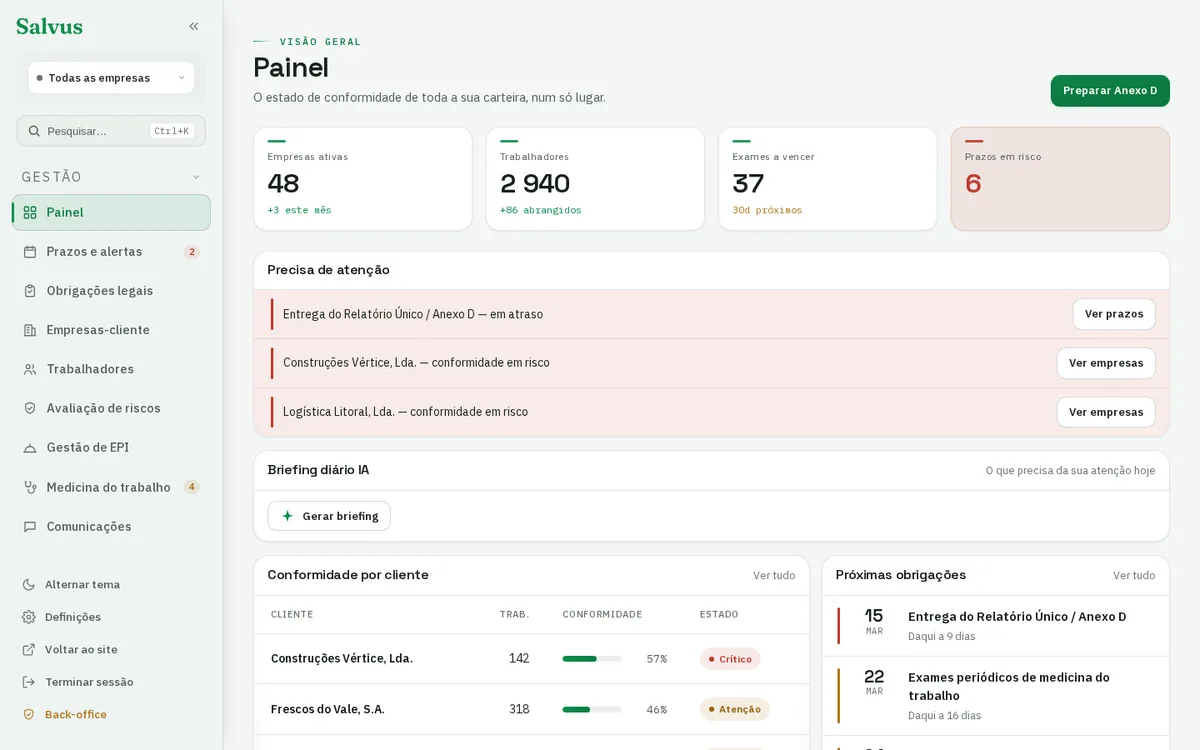Open Painel in the sidebar
The height and width of the screenshot is (750, 1200).
(111, 212)
